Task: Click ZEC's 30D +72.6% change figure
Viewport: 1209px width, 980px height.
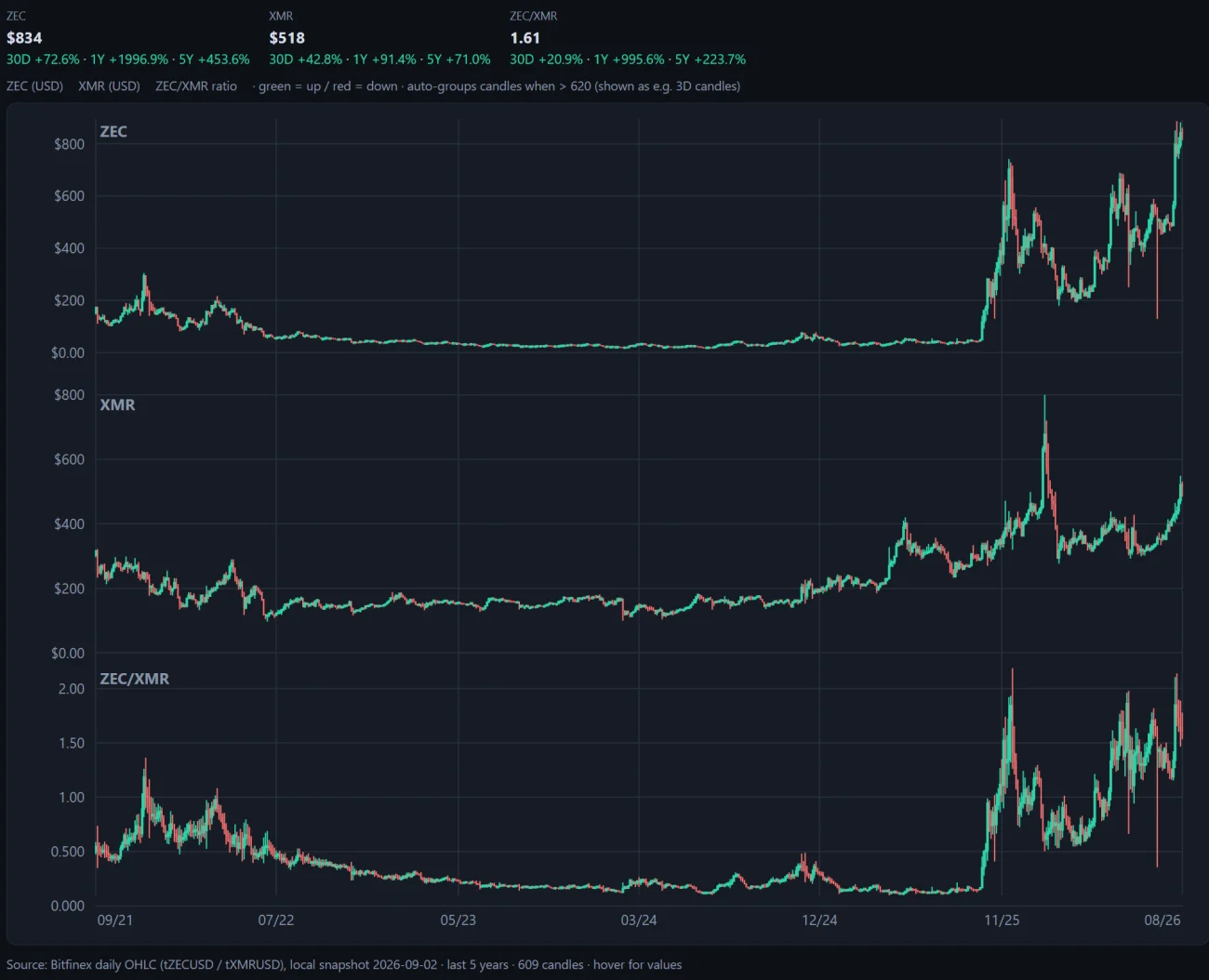Action: pos(43,60)
